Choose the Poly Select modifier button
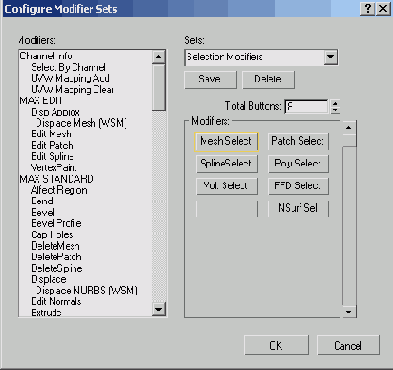Screen dimensions: 393x370 (298, 164)
